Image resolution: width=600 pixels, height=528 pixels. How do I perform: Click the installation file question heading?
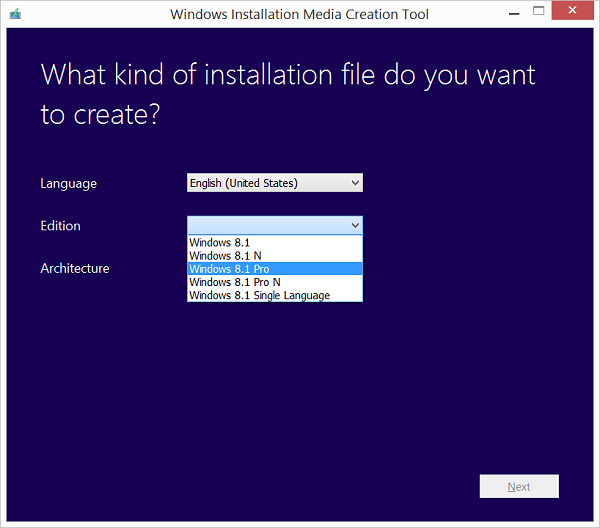(x=288, y=94)
